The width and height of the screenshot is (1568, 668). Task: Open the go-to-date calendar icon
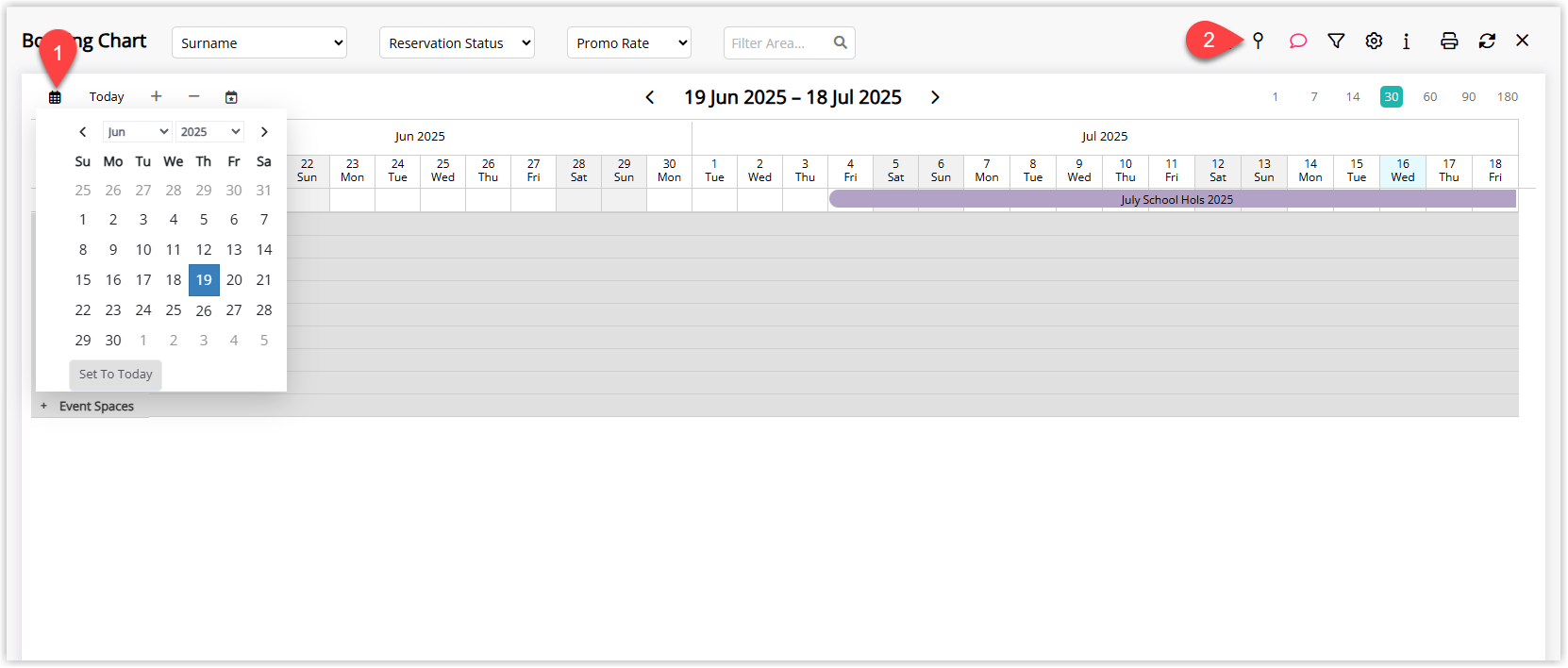click(231, 97)
